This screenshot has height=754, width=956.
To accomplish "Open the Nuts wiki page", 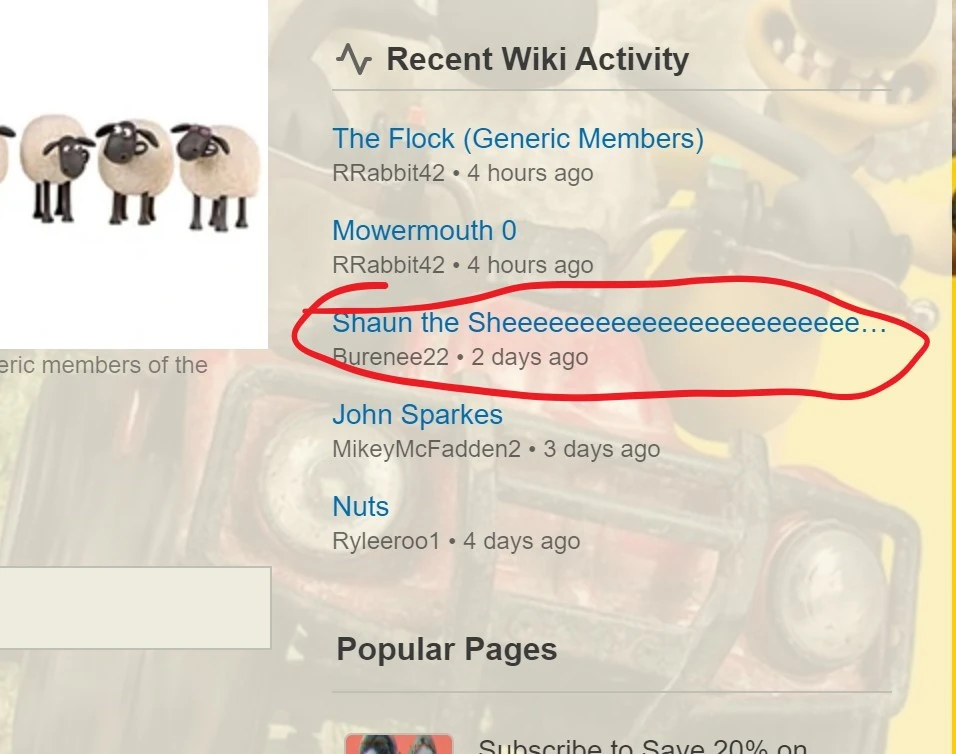I will tap(360, 507).
